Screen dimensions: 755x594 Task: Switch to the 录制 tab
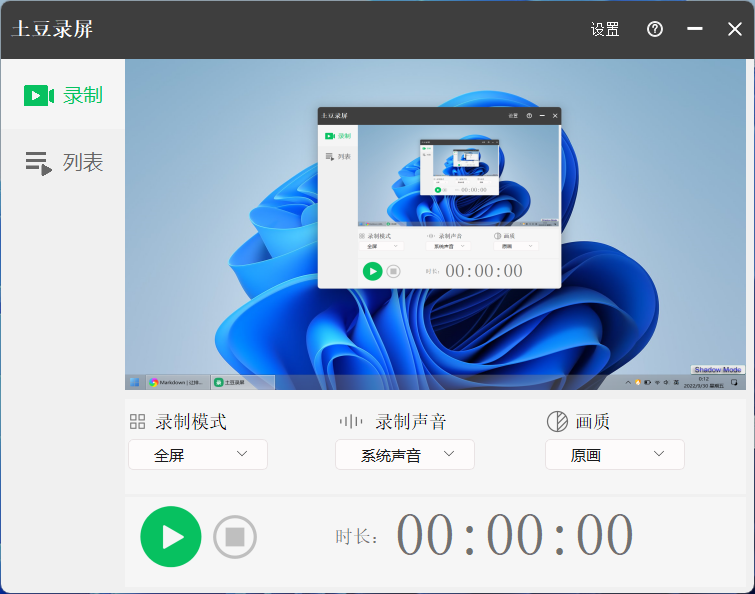(x=63, y=95)
